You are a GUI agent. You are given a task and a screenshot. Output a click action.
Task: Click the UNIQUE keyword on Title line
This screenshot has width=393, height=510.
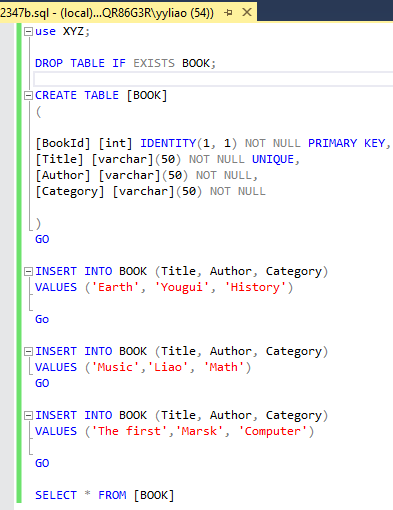(x=273, y=159)
